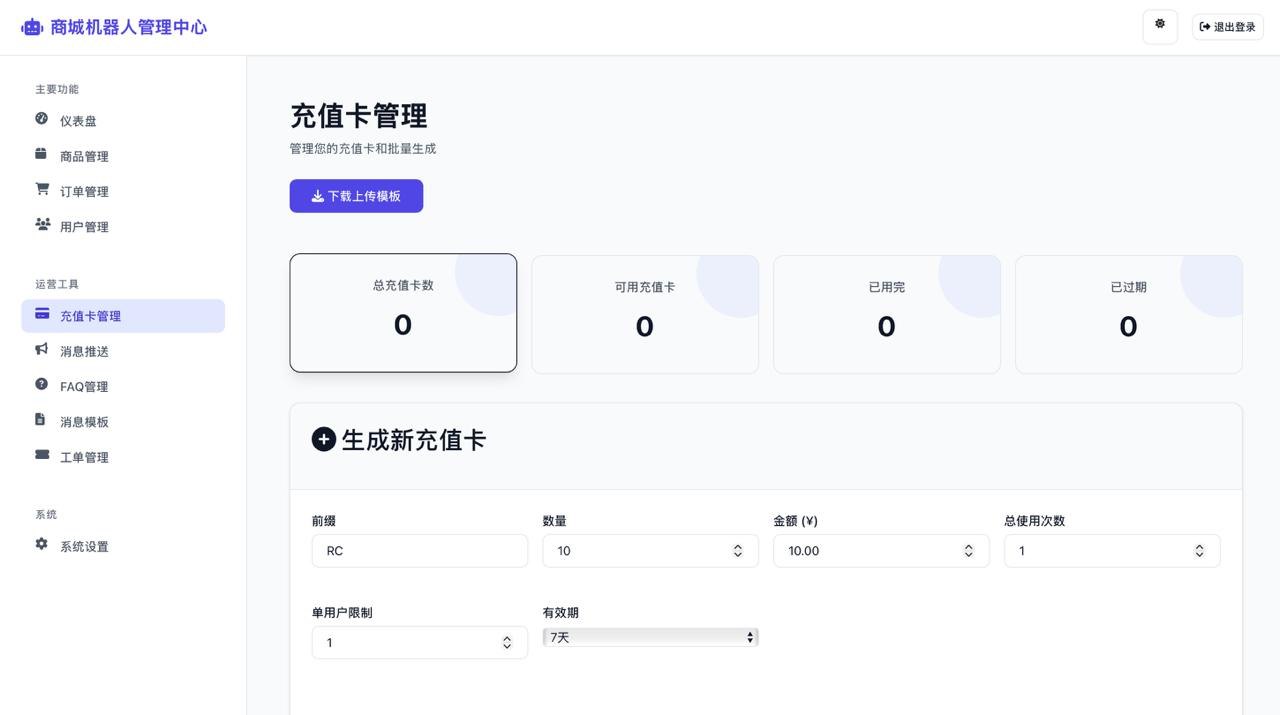Image resolution: width=1280 pixels, height=715 pixels.
Task: Click the 前缀 prefix input showing RC
Action: point(419,550)
